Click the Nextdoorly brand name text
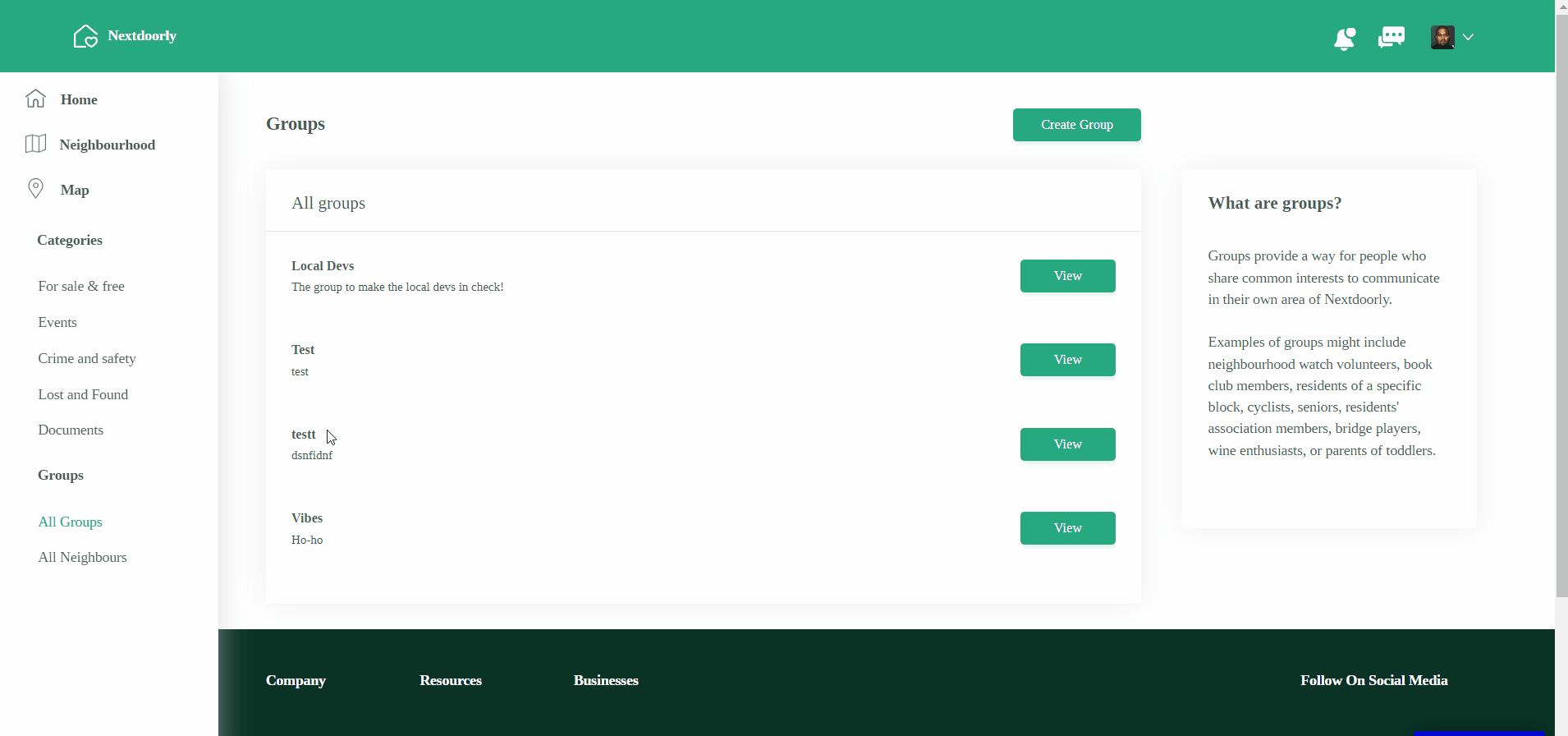The height and width of the screenshot is (736, 1568). [x=142, y=36]
